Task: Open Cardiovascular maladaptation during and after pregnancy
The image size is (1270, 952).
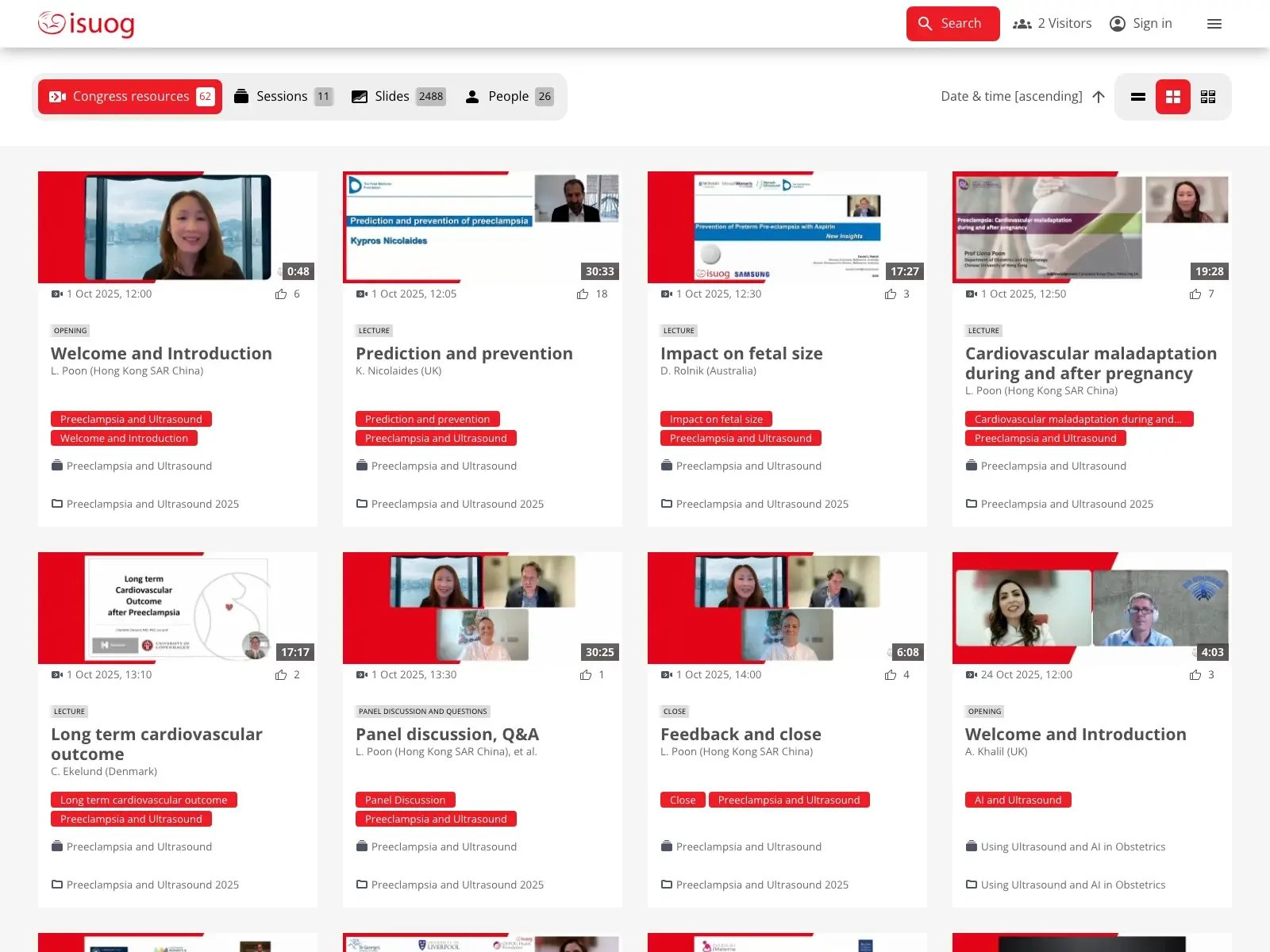Action: pos(1091,363)
